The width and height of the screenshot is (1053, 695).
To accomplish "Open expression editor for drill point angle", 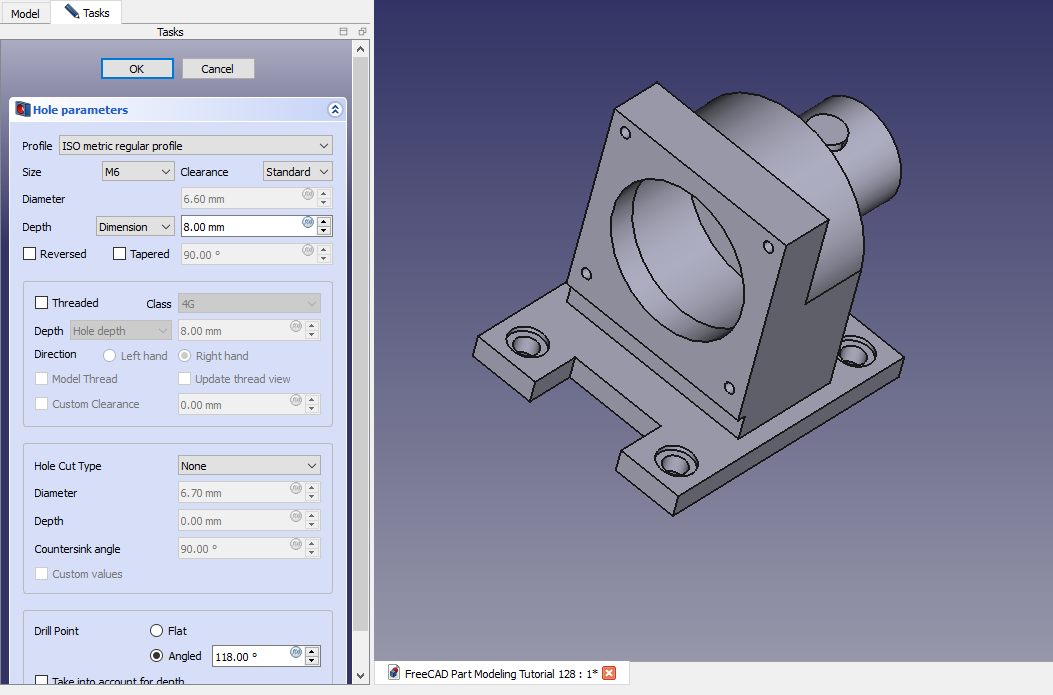I will click(296, 652).
